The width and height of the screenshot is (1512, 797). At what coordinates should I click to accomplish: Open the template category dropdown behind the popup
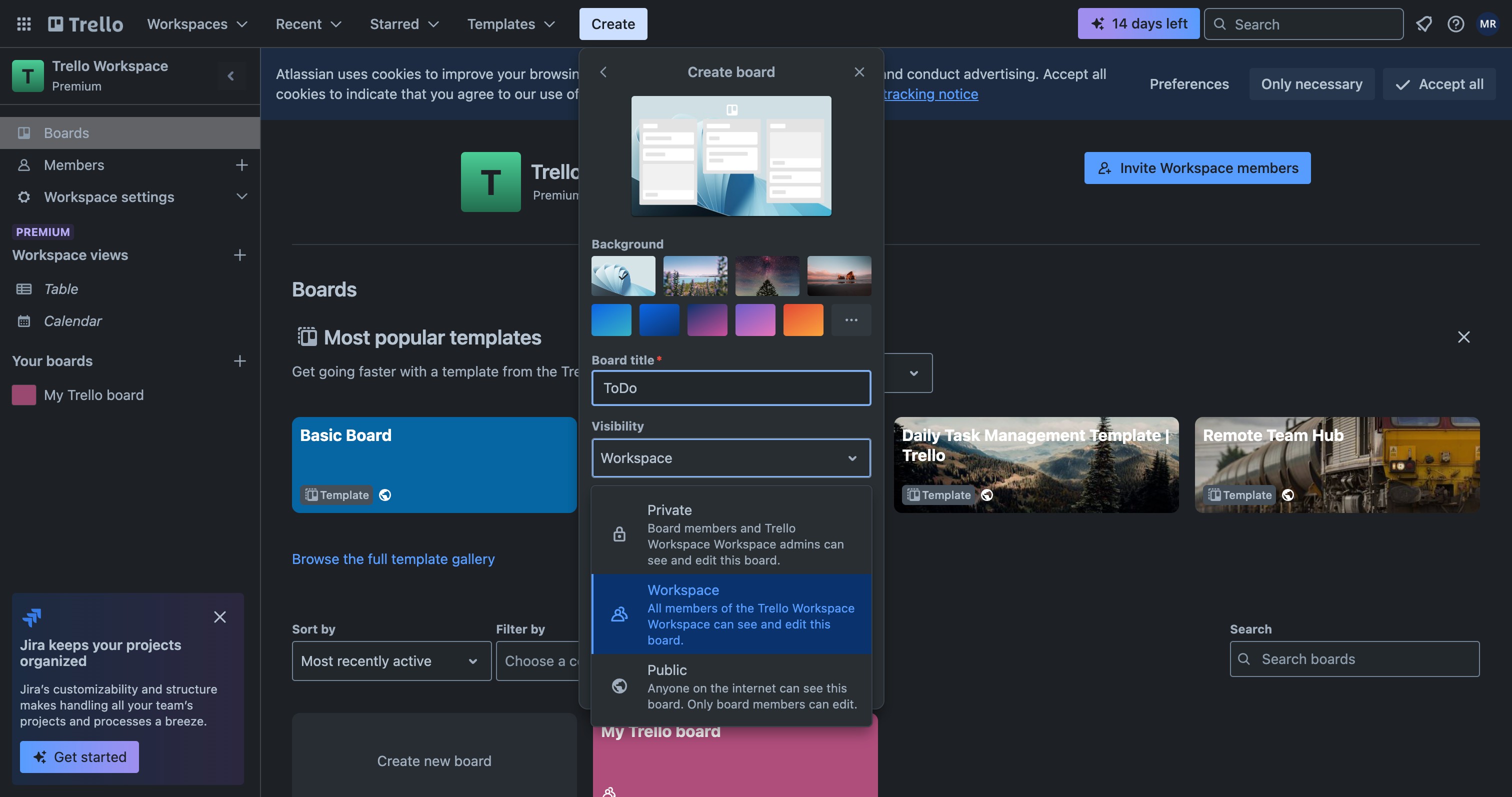908,372
